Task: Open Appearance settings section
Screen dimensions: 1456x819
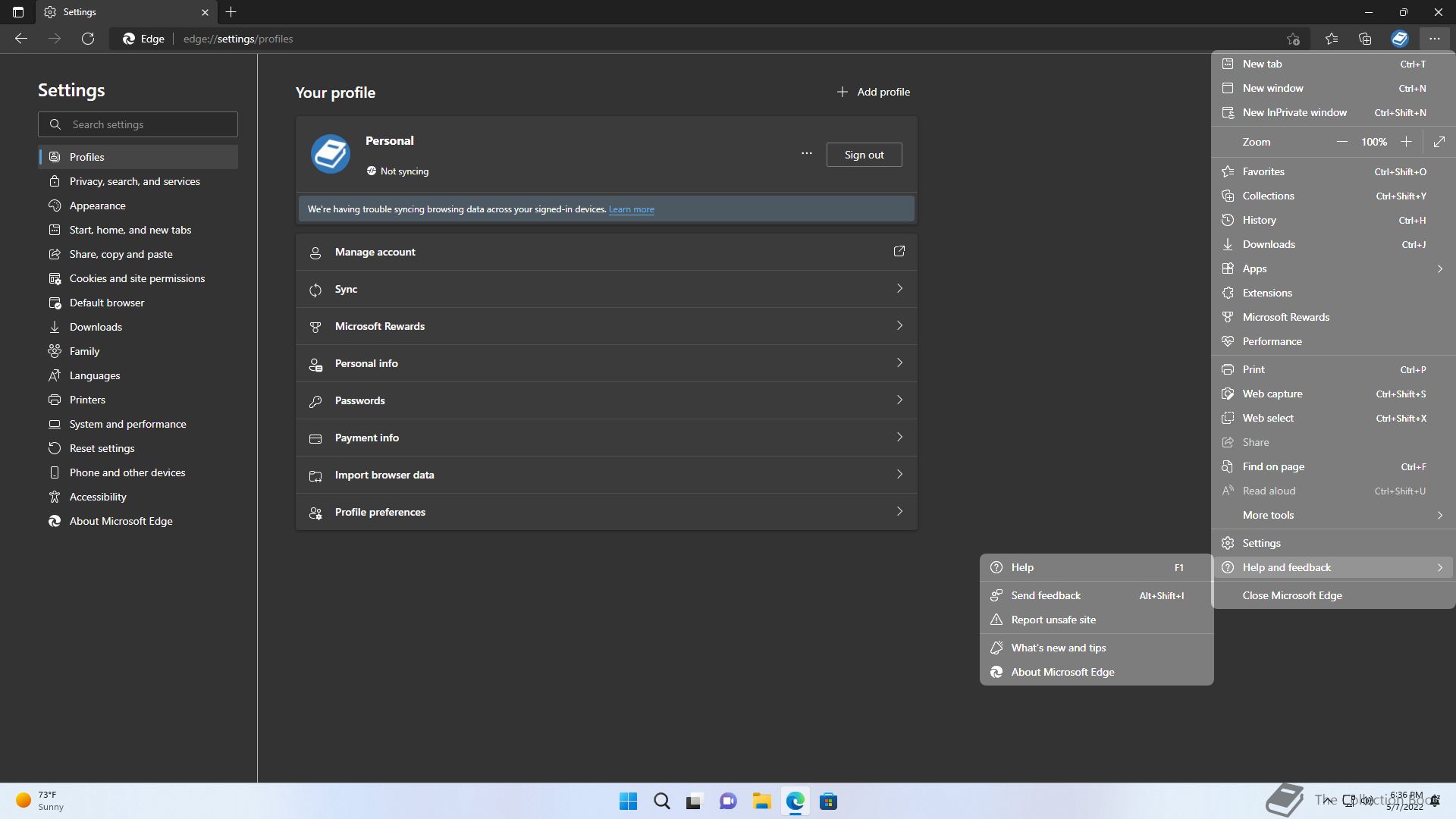Action: coord(138,206)
